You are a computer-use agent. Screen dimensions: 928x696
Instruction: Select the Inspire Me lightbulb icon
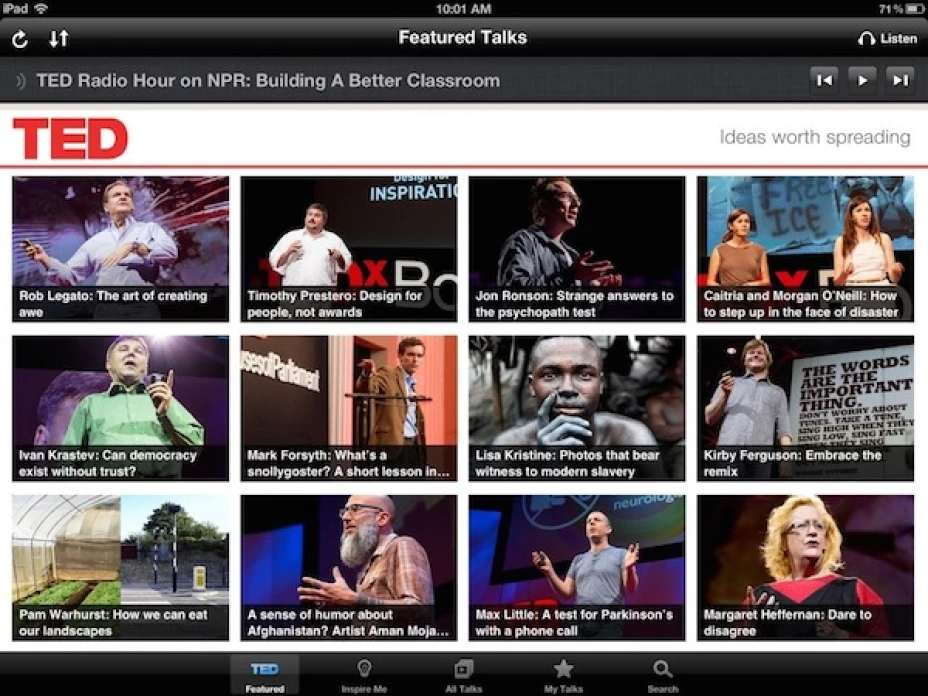point(364,670)
